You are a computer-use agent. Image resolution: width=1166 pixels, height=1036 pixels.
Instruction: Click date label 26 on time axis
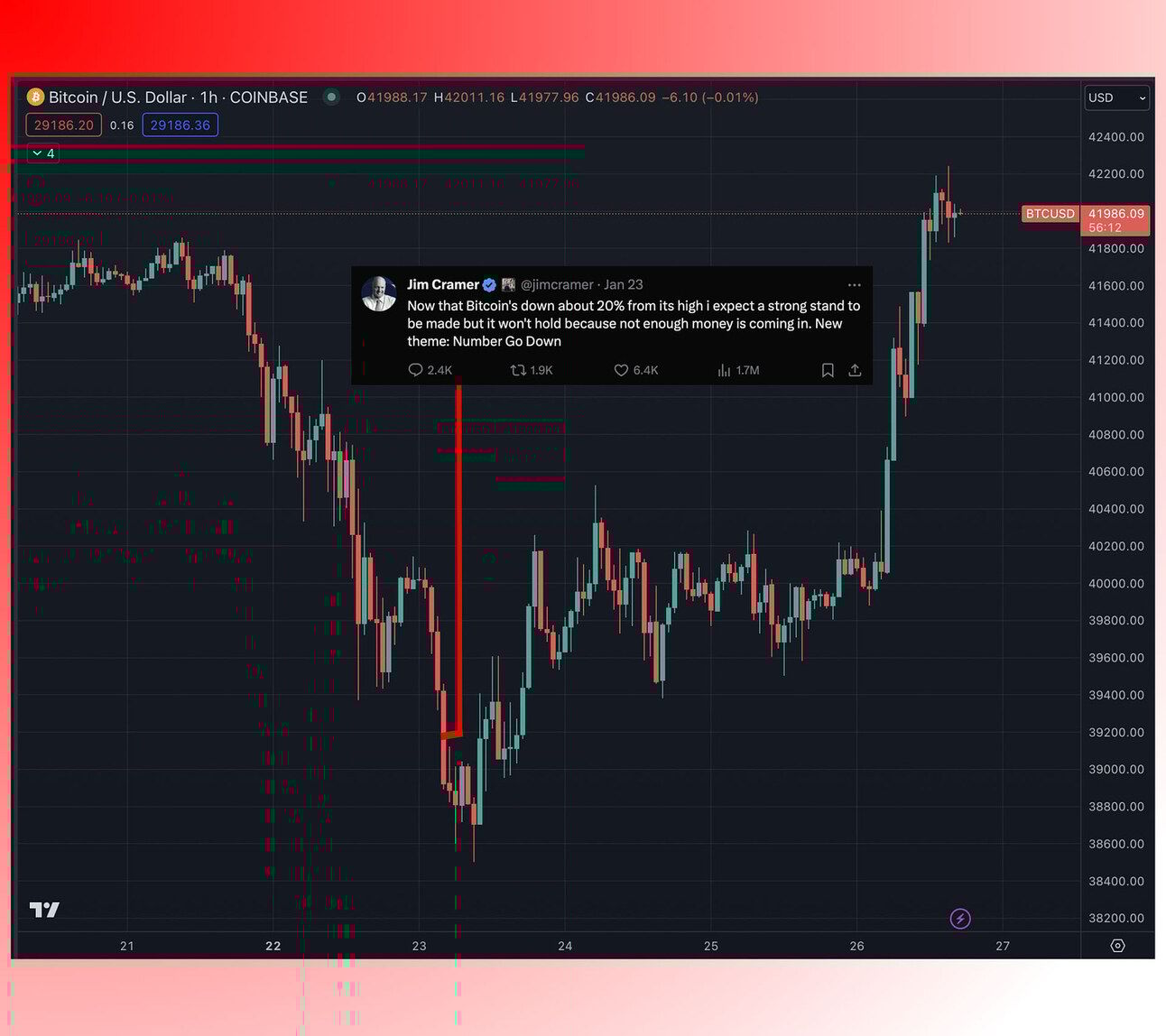click(856, 946)
